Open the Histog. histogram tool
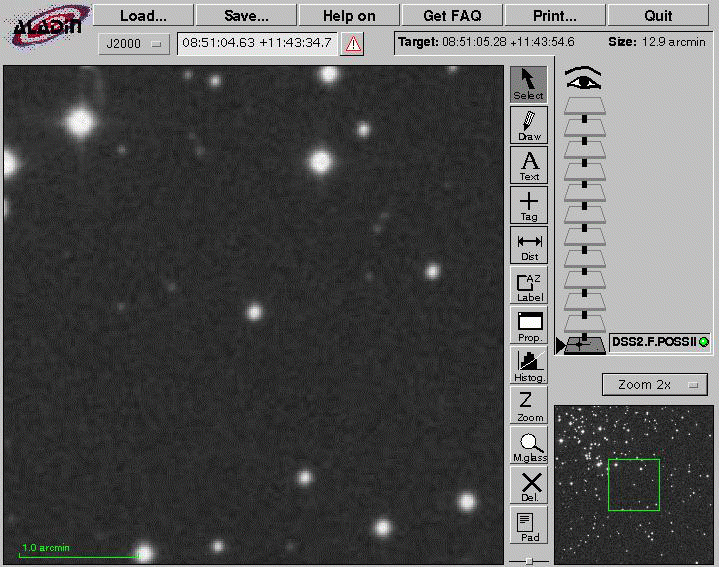The width and height of the screenshot is (719, 567). point(529,365)
